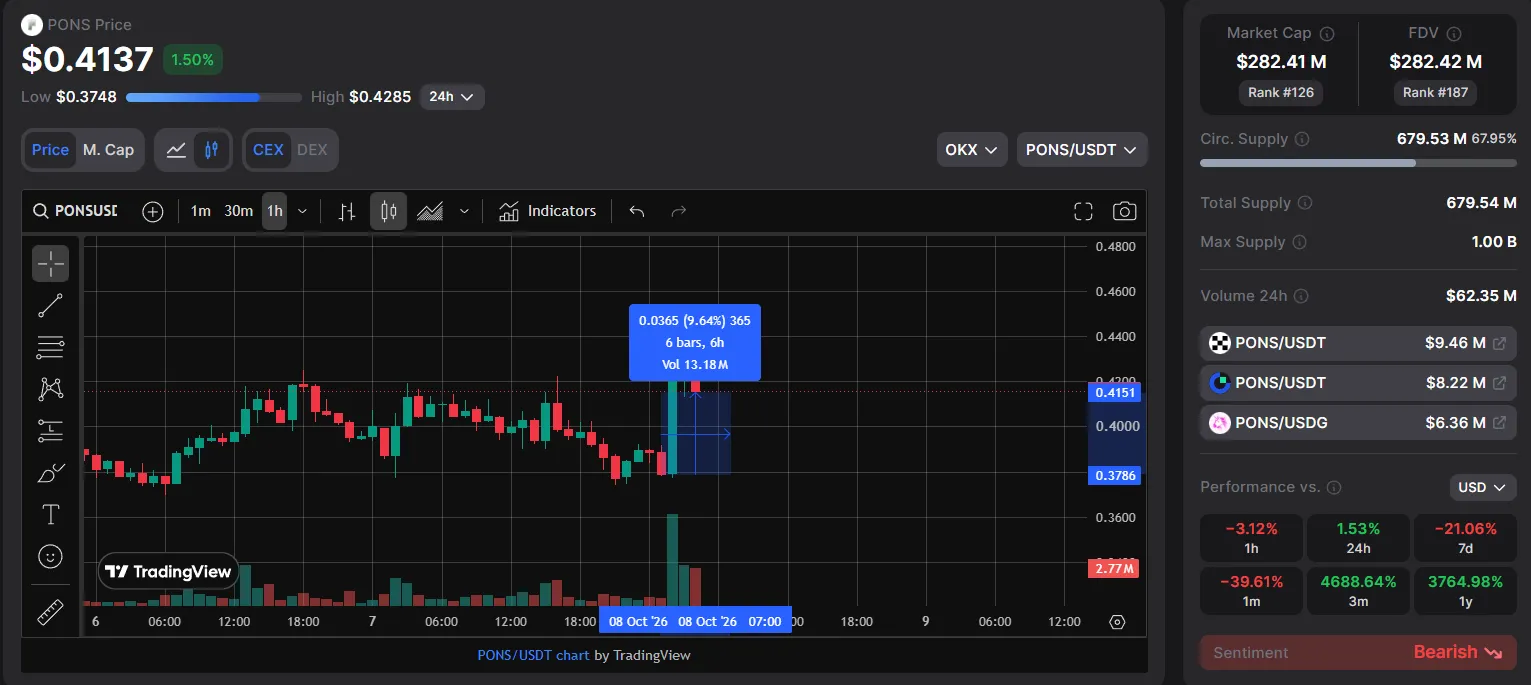Show info for Max Supply
The width and height of the screenshot is (1531, 685).
[x=1299, y=242]
